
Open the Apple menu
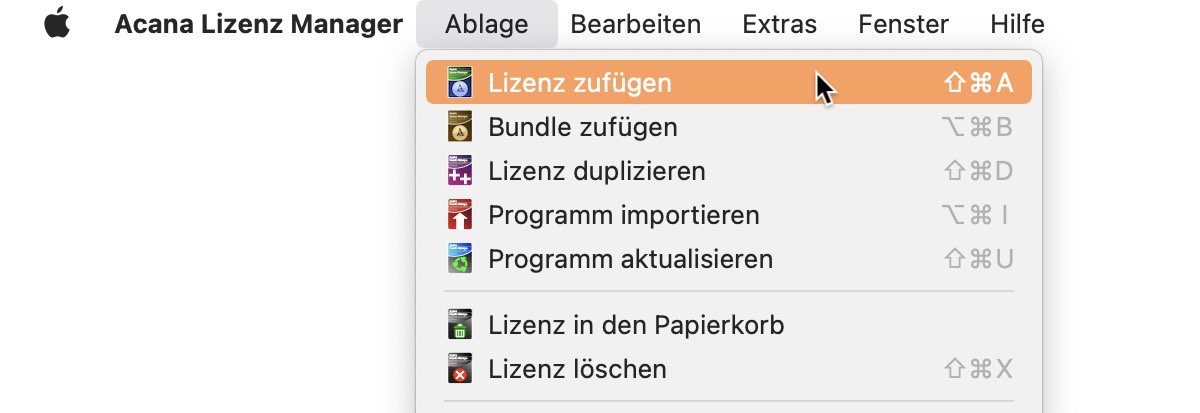pos(58,23)
